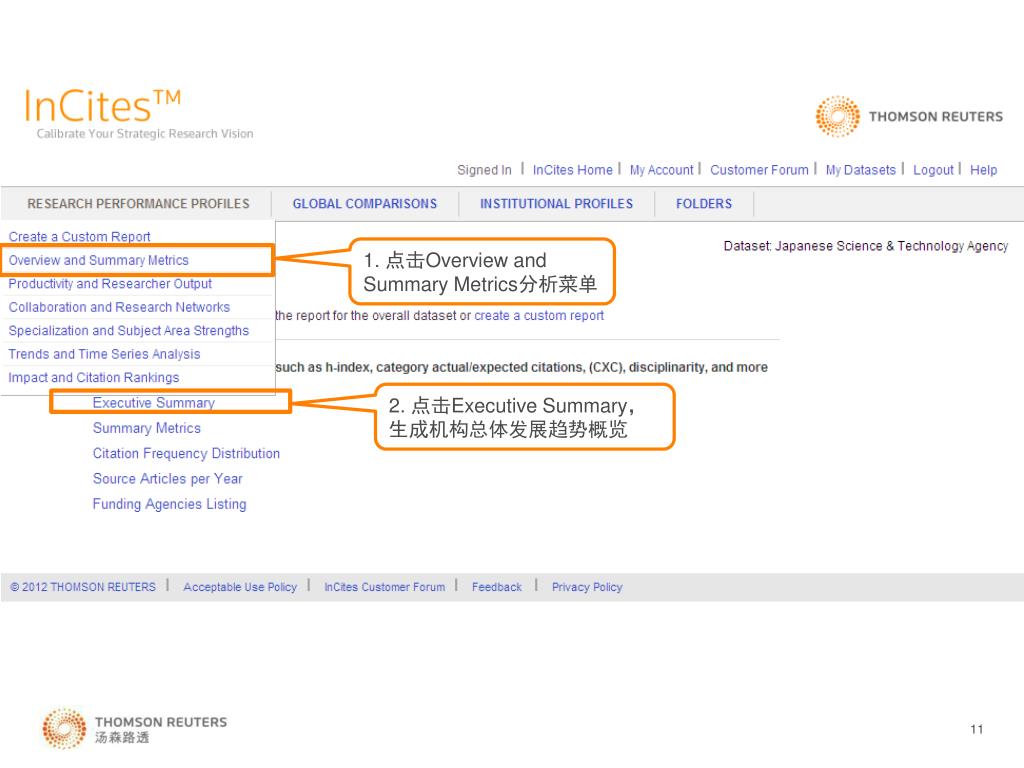Open the Executive Summary report
The width and height of the screenshot is (1024, 768).
point(153,403)
